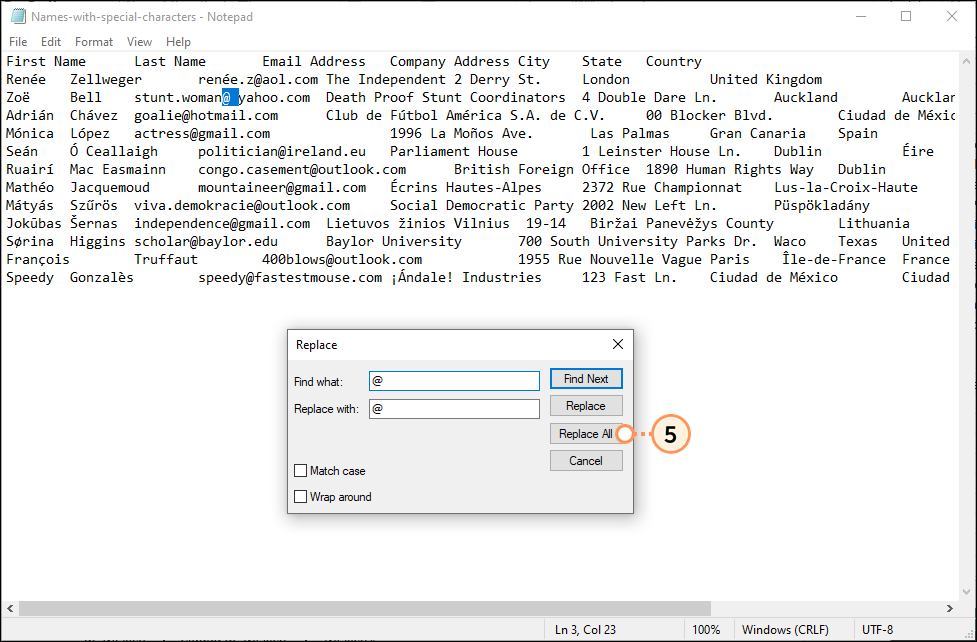Click the text Truffaut
This screenshot has width=977, height=642.
pos(166,259)
